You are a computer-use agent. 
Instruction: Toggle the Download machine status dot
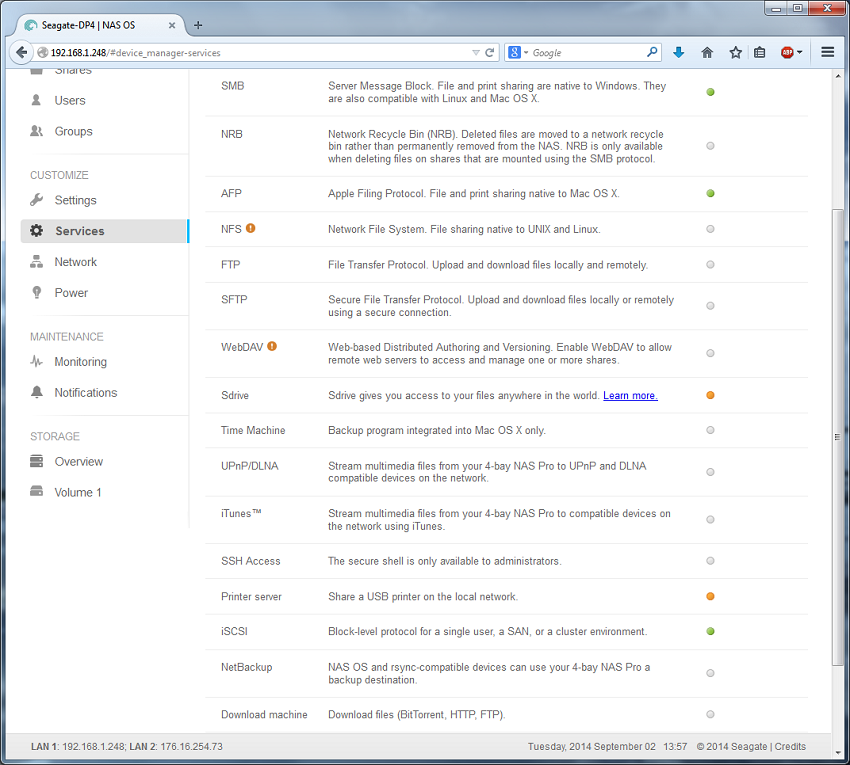710,714
